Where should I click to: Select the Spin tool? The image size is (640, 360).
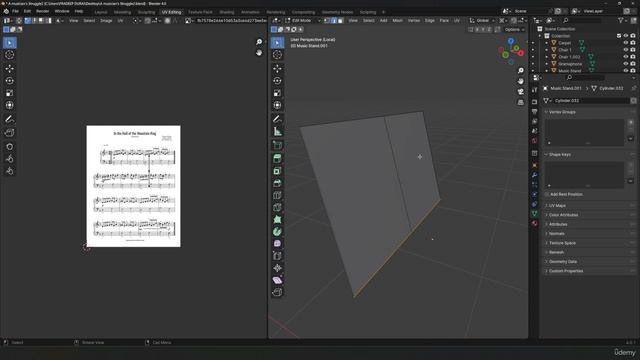(x=277, y=232)
